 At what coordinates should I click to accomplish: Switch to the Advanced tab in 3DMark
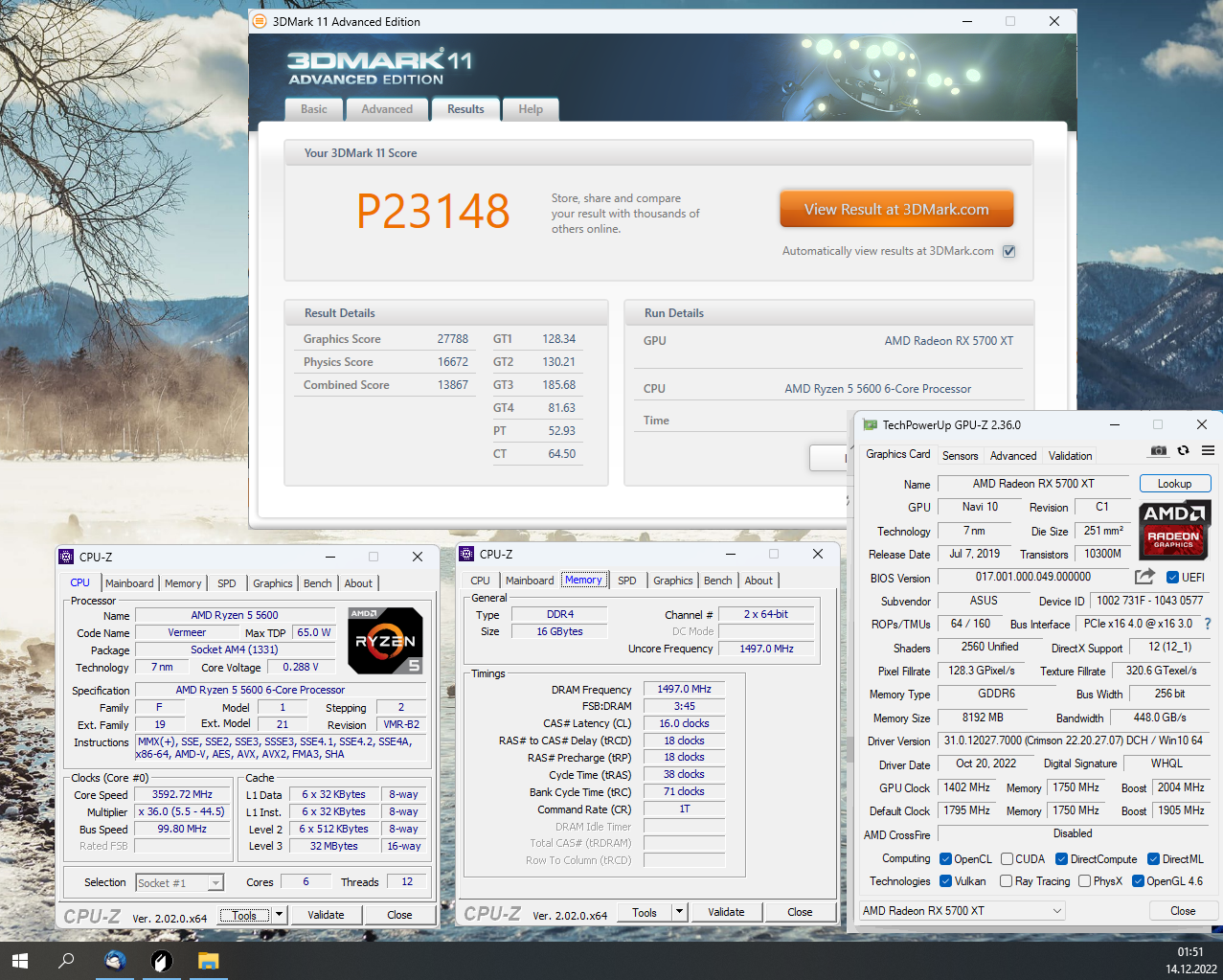(x=387, y=109)
